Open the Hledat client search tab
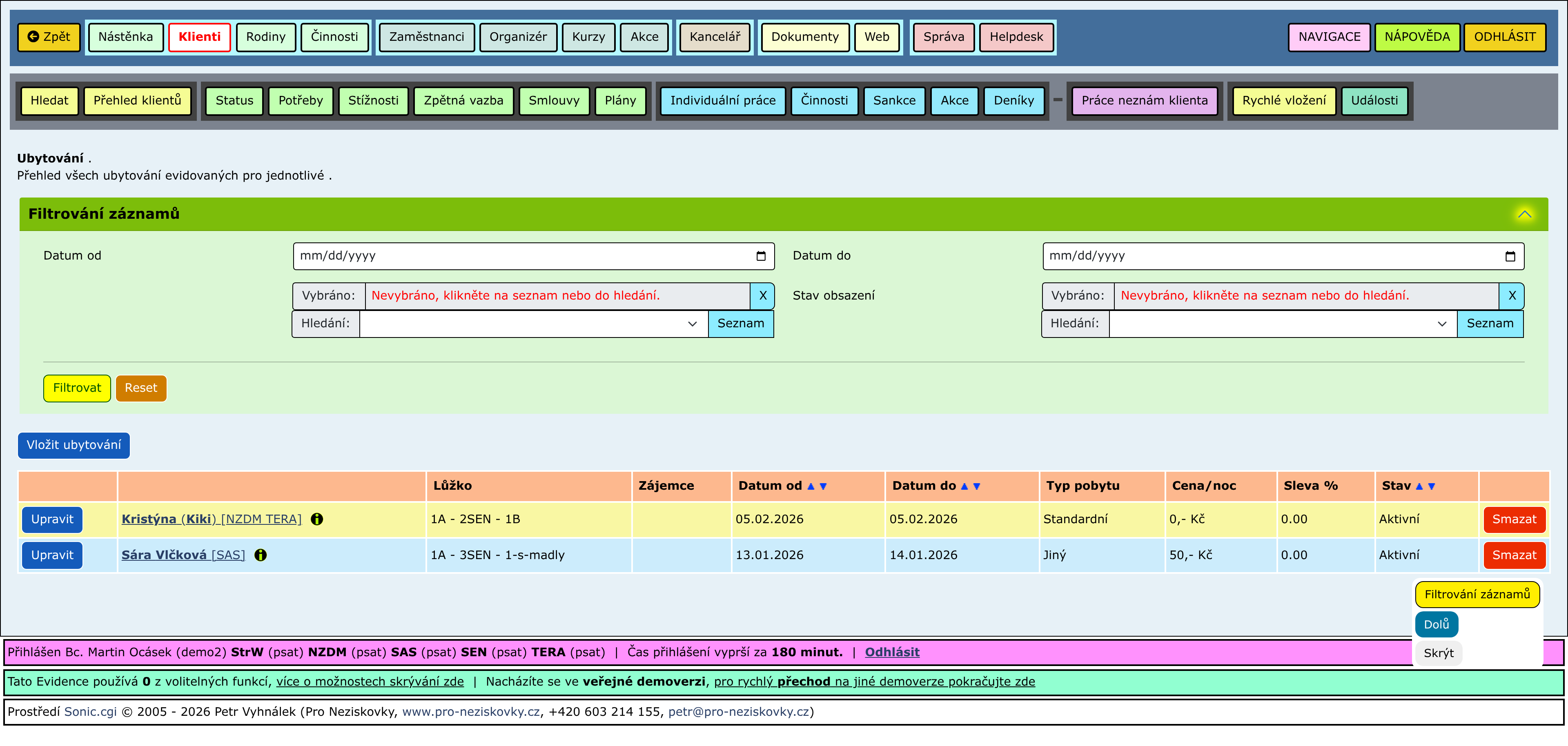 [49, 101]
